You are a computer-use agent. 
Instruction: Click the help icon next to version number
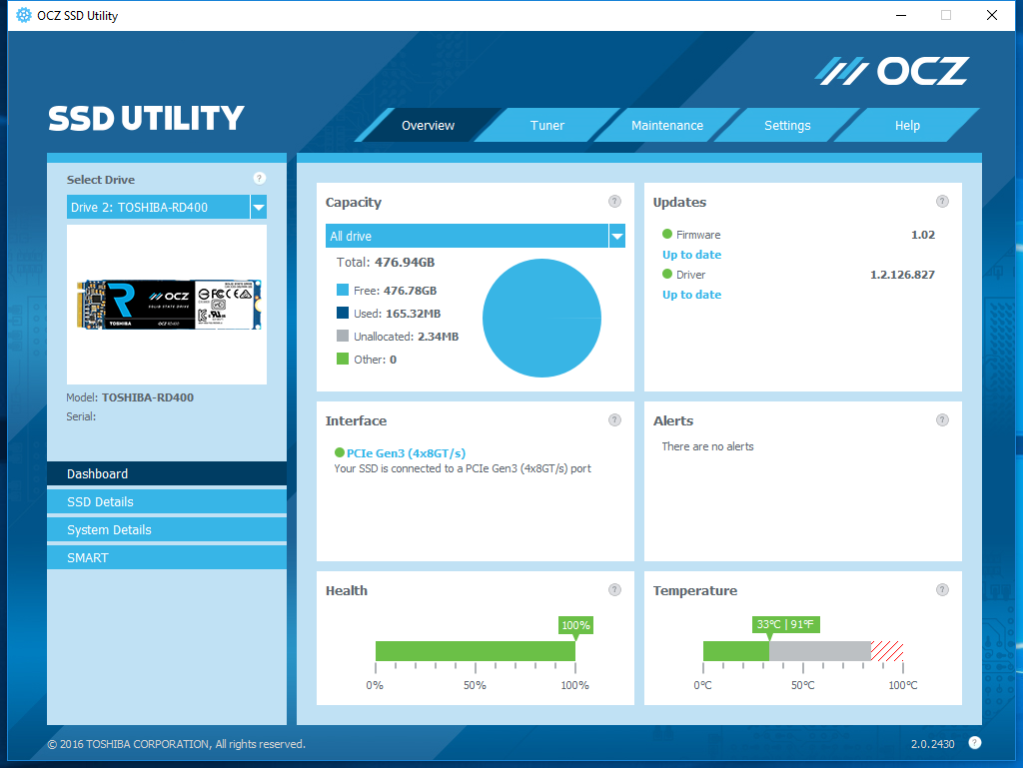(x=974, y=742)
